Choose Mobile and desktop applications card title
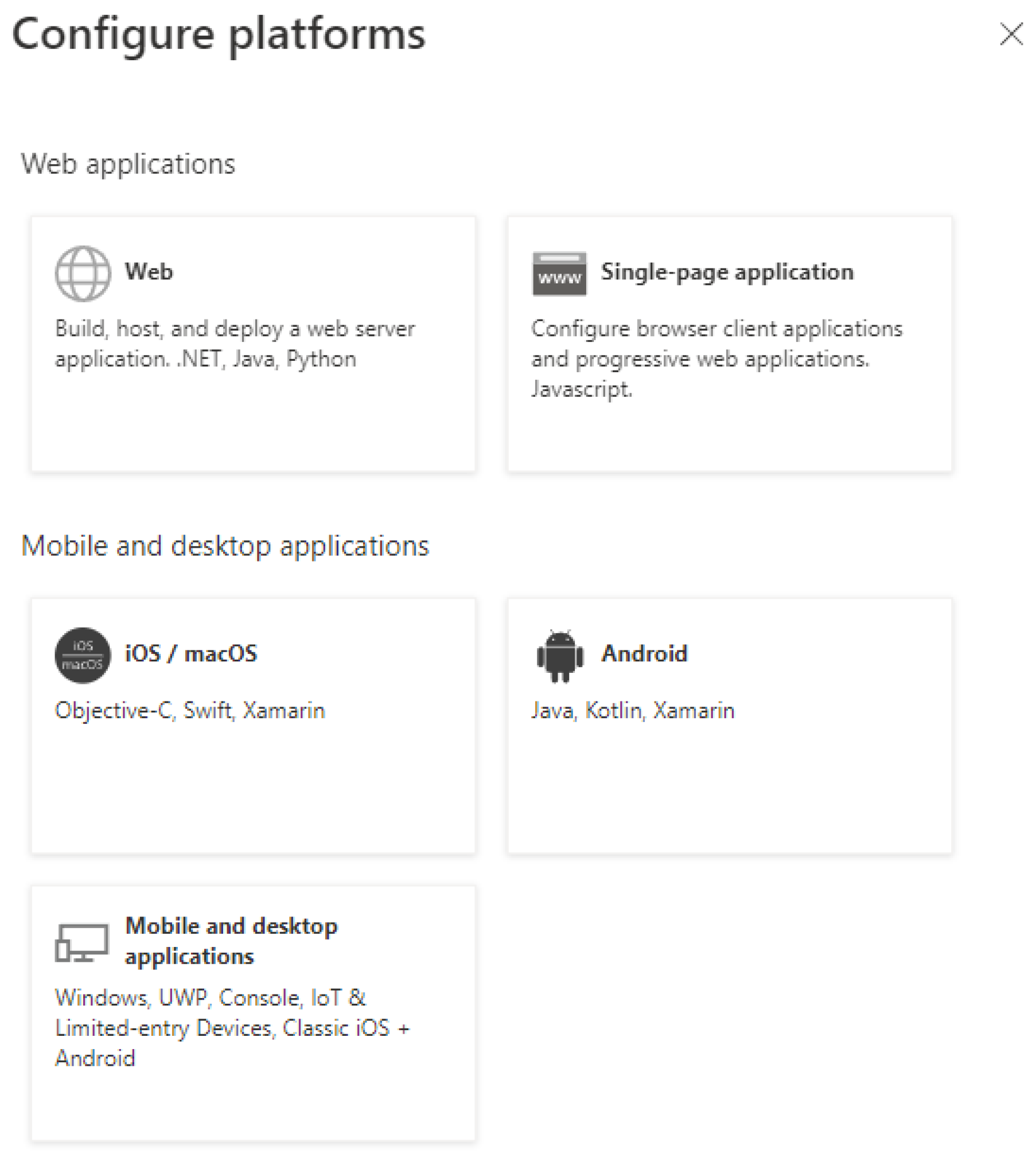This screenshot has width=1036, height=1154. (x=231, y=941)
